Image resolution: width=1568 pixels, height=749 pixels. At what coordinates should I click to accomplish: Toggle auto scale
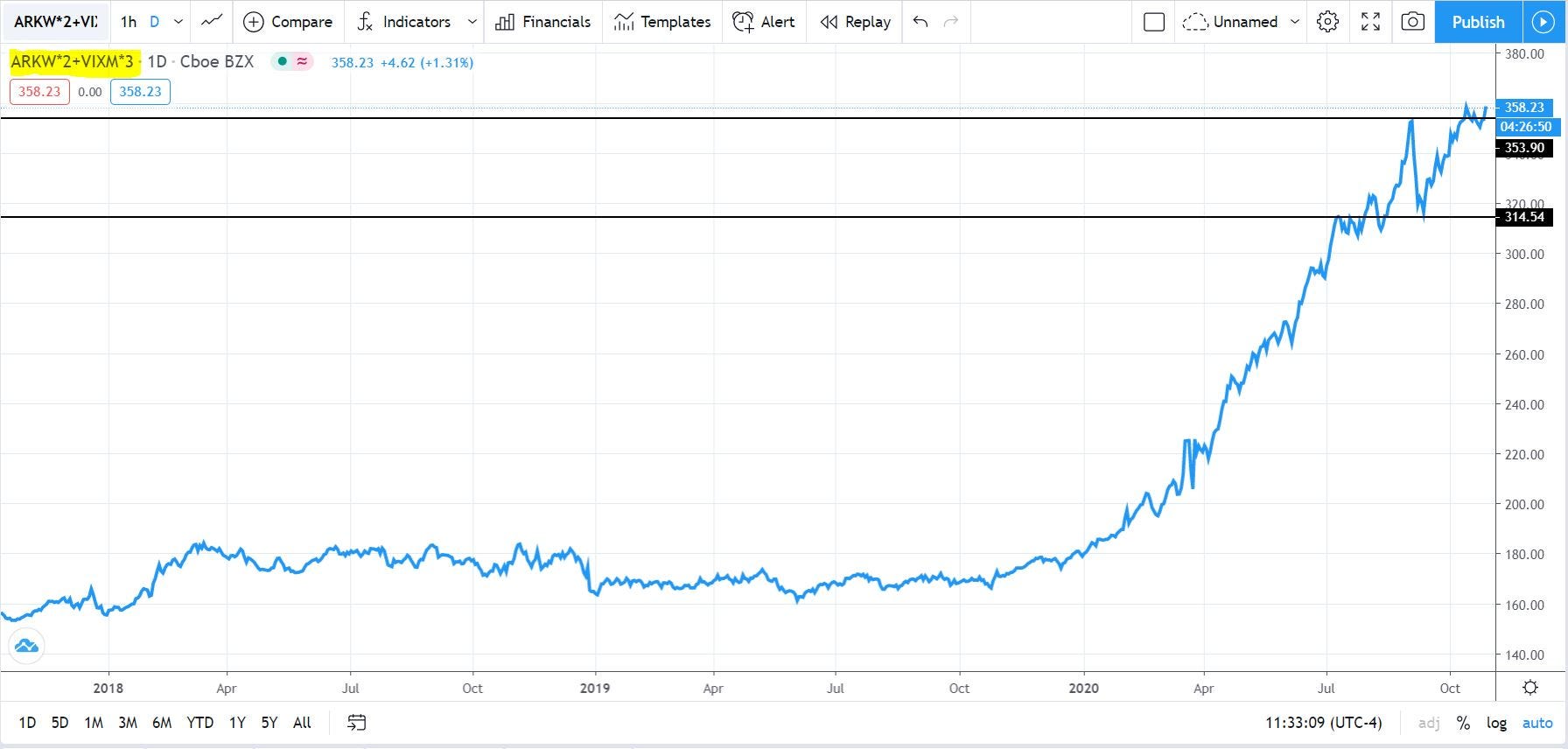[x=1537, y=723]
